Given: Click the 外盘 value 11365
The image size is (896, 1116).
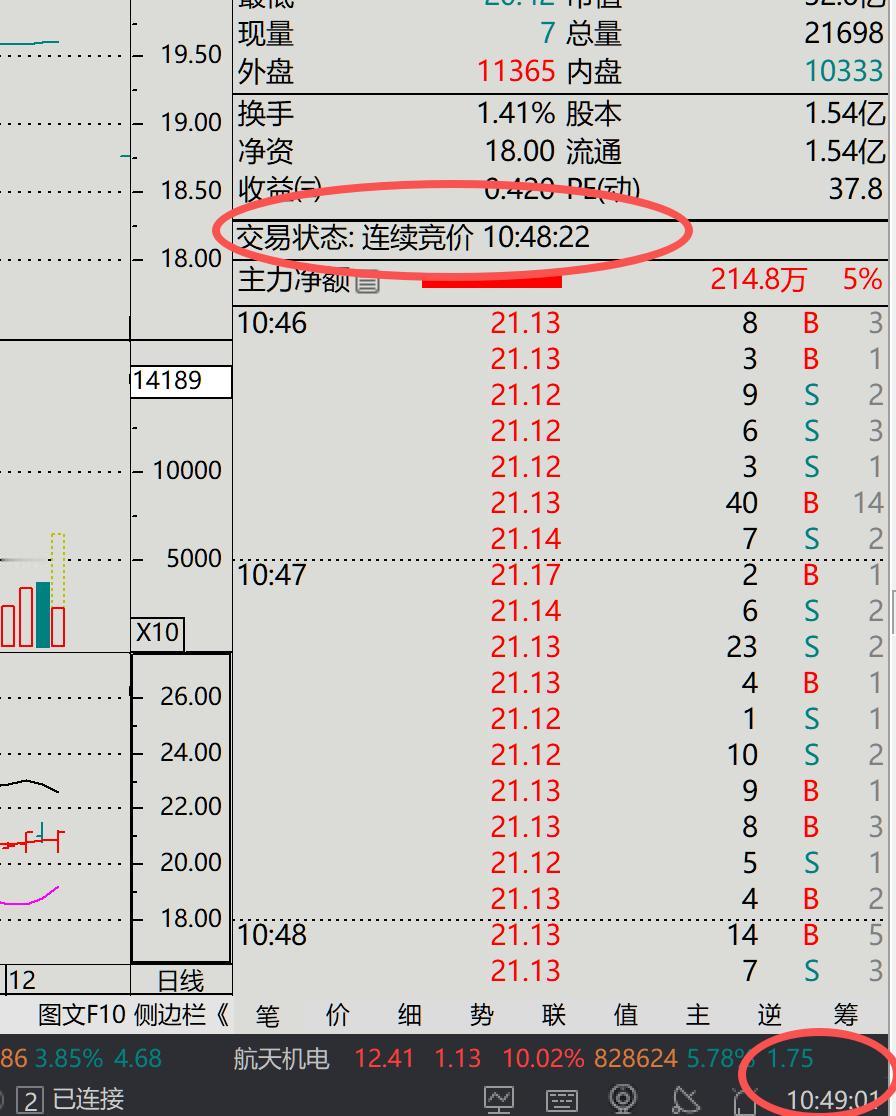Looking at the screenshot, I should point(516,71).
